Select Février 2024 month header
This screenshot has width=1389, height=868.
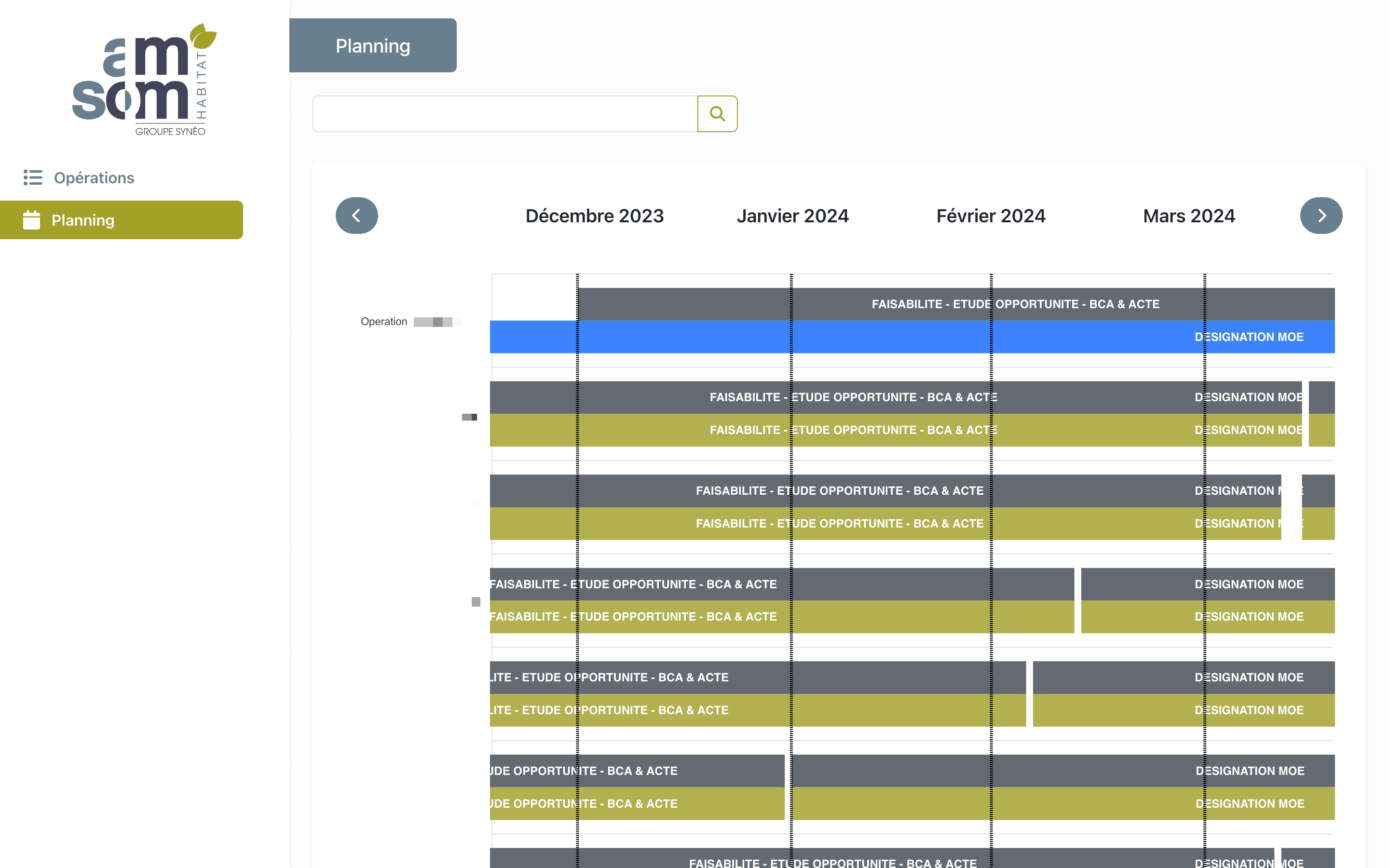pos(991,216)
